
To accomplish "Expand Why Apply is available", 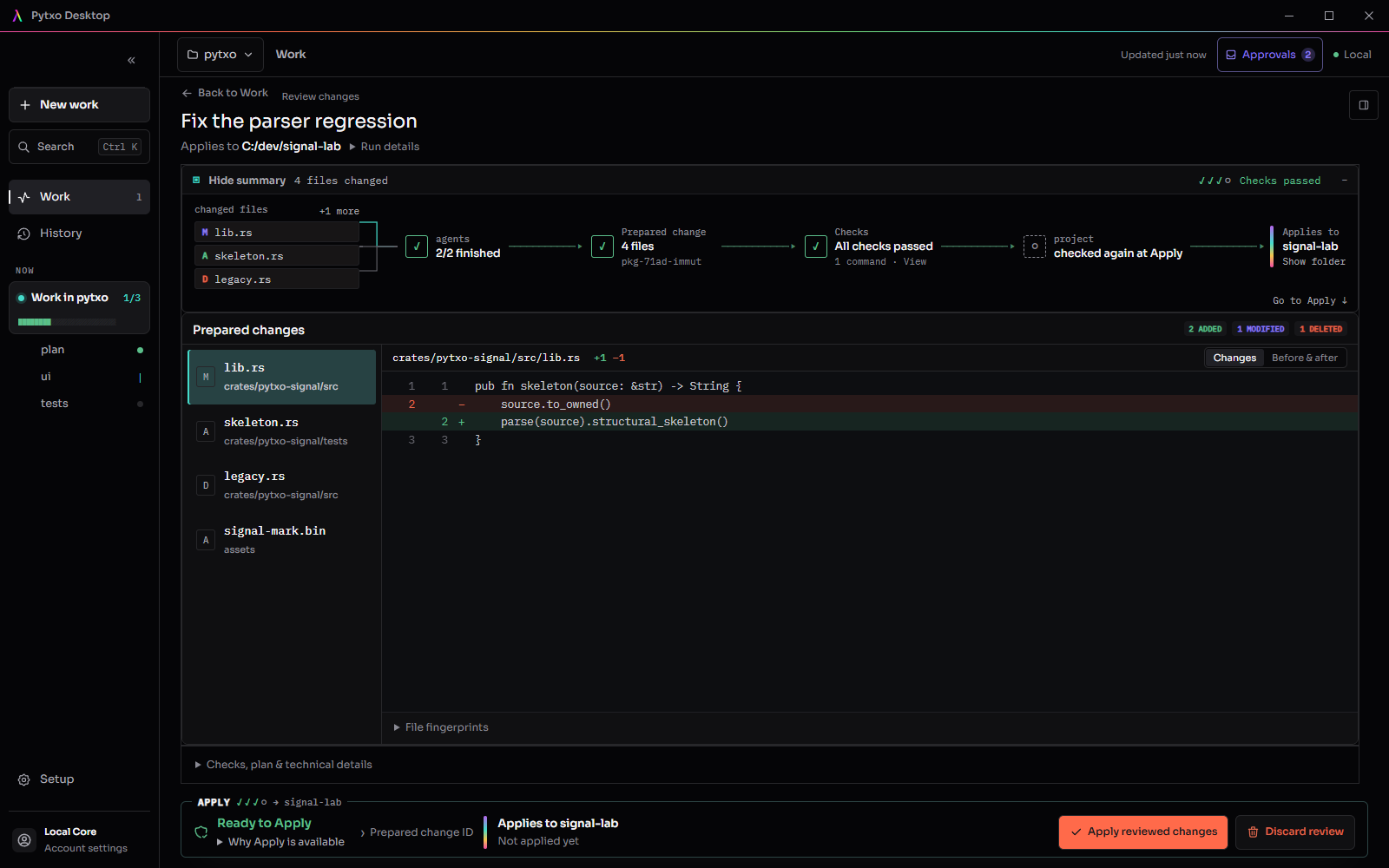I will 280,842.
